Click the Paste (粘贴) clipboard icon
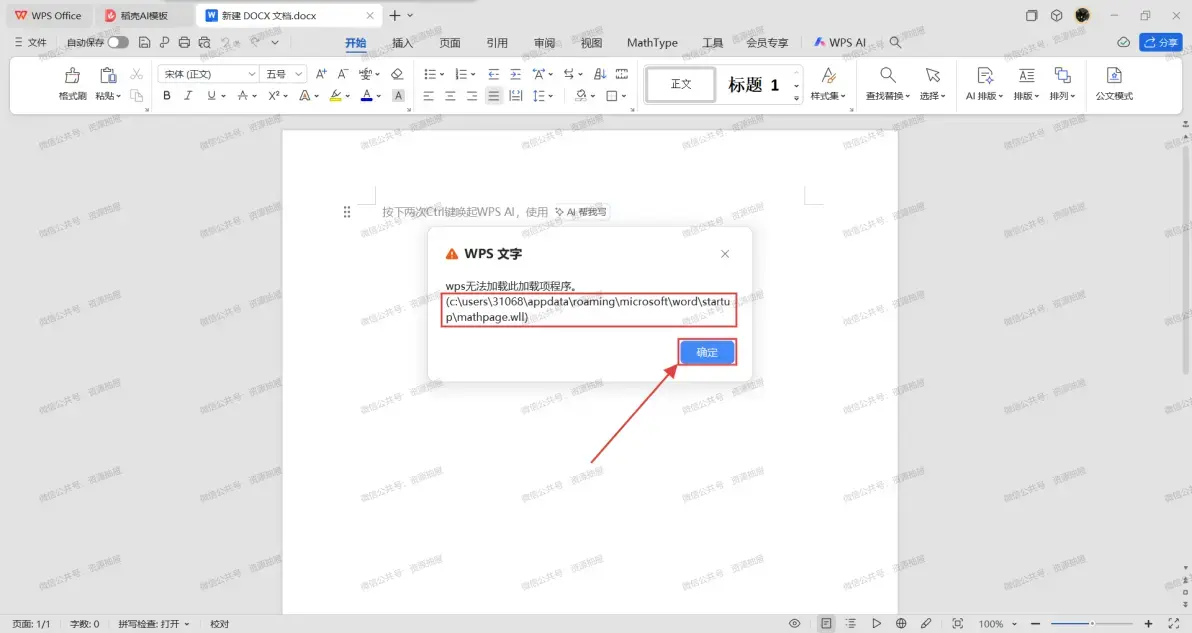This screenshot has height=633, width=1192. [x=108, y=75]
